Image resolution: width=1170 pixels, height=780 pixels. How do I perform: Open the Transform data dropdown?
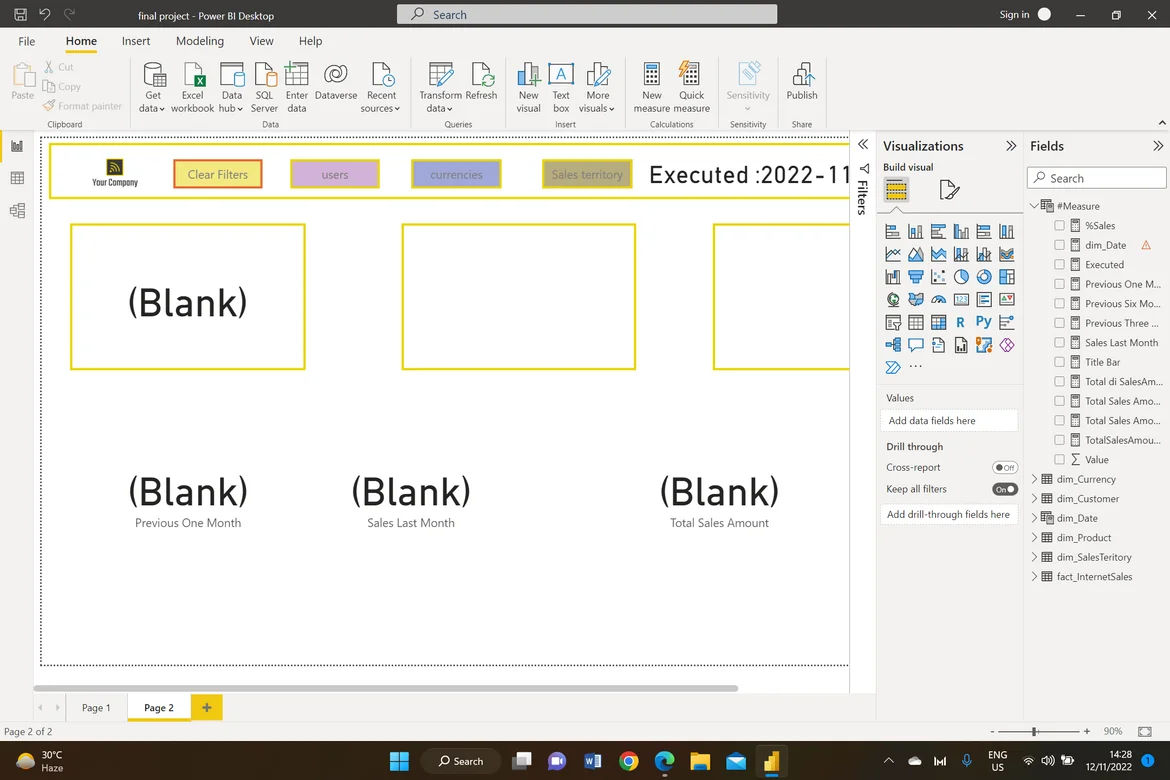[x=440, y=108]
